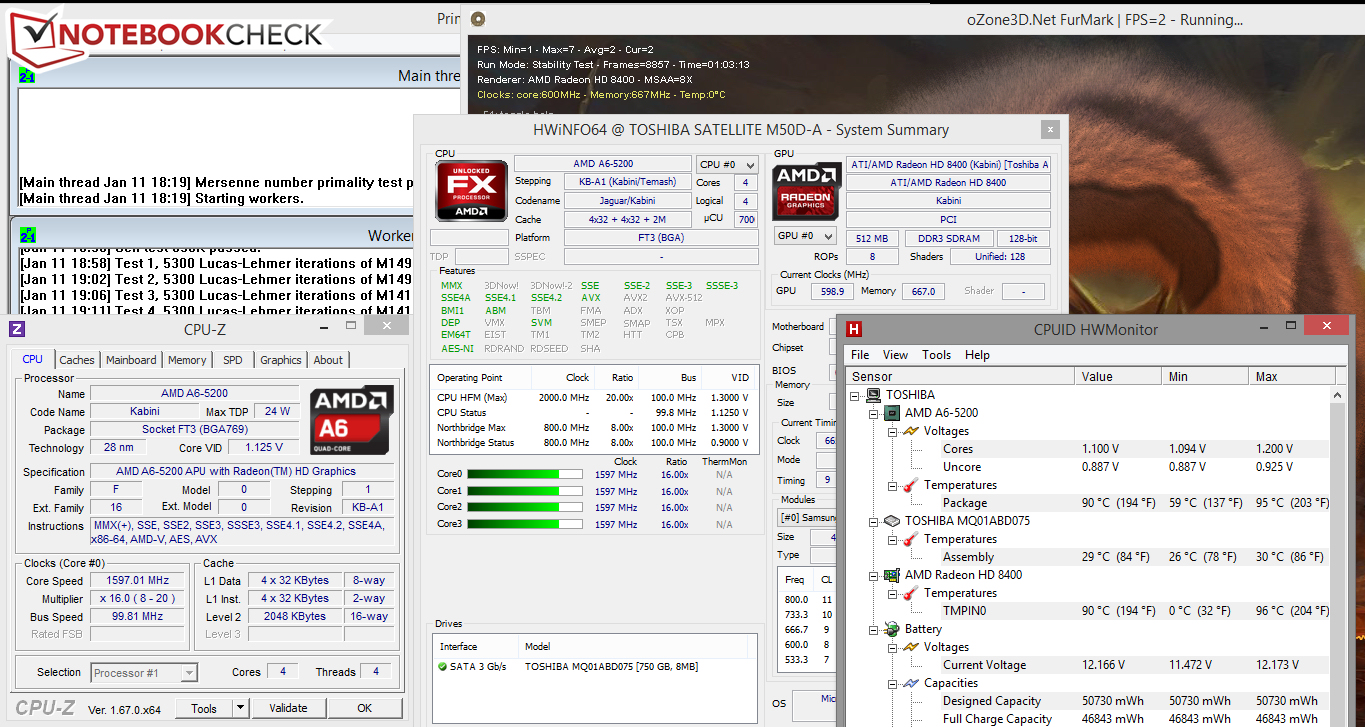Click the Min column header in HWMonitor

(x=1206, y=377)
